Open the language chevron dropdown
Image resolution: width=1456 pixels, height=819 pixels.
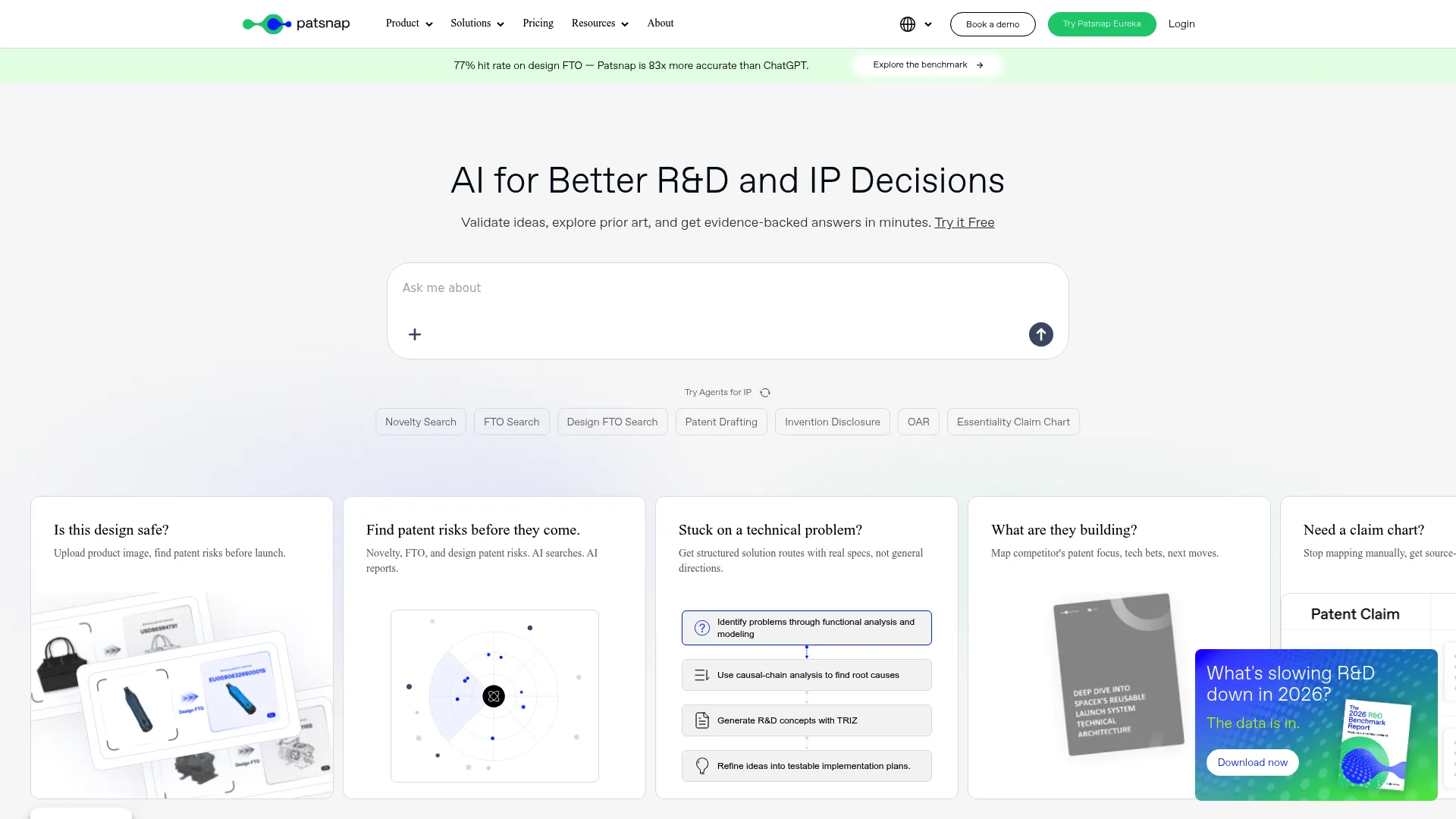click(928, 24)
